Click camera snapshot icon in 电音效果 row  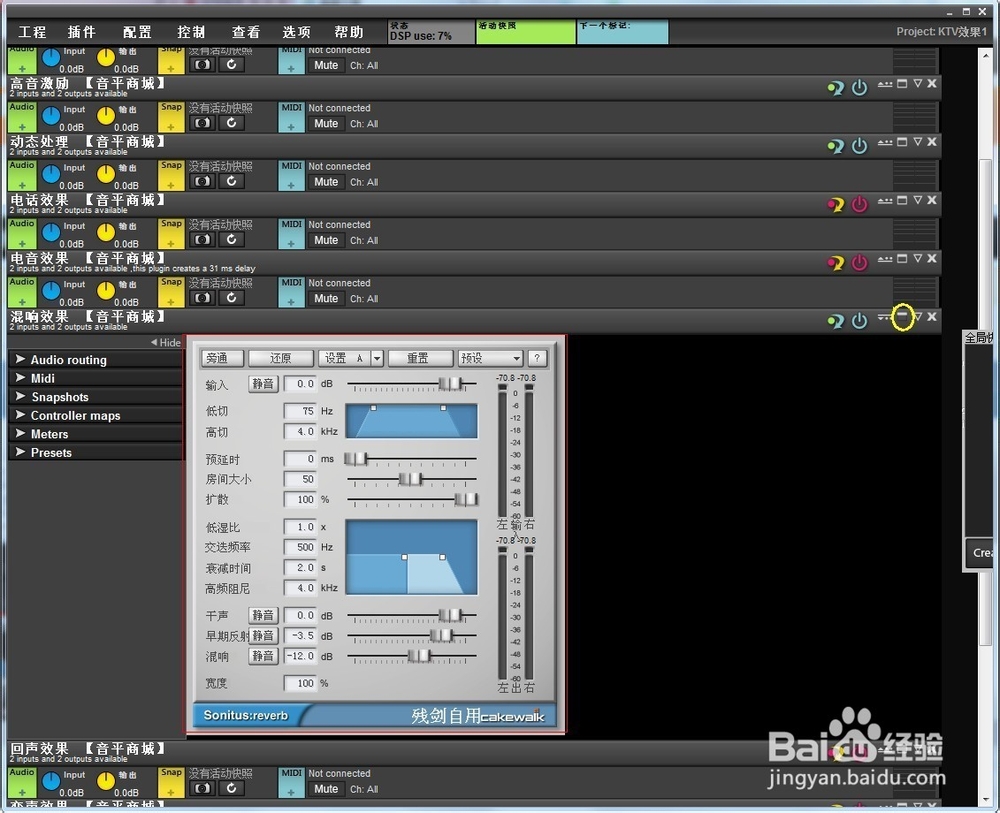pyautogui.click(x=202, y=298)
